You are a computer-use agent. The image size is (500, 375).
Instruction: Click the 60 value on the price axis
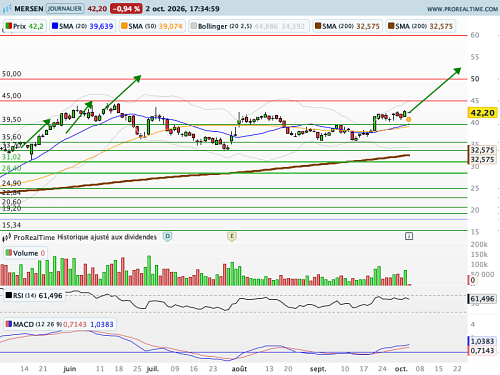pyautogui.click(x=475, y=35)
